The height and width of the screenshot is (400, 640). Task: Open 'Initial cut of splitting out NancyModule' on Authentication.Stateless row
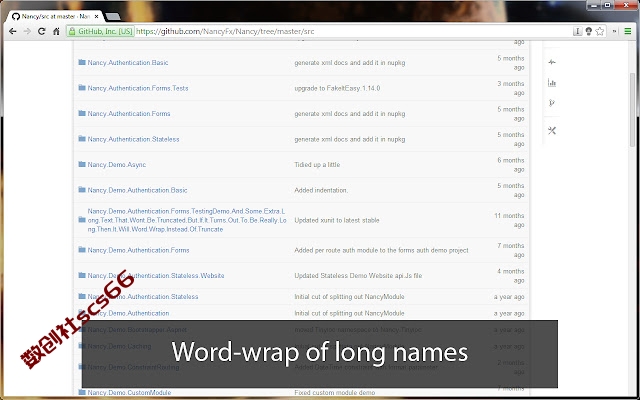click(x=349, y=297)
